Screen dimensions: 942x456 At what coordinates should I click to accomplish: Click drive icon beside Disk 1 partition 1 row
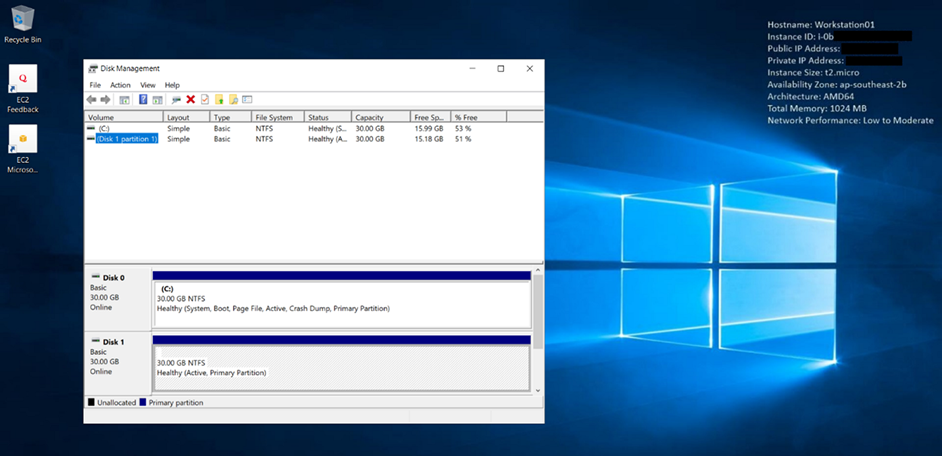pyautogui.click(x=91, y=139)
